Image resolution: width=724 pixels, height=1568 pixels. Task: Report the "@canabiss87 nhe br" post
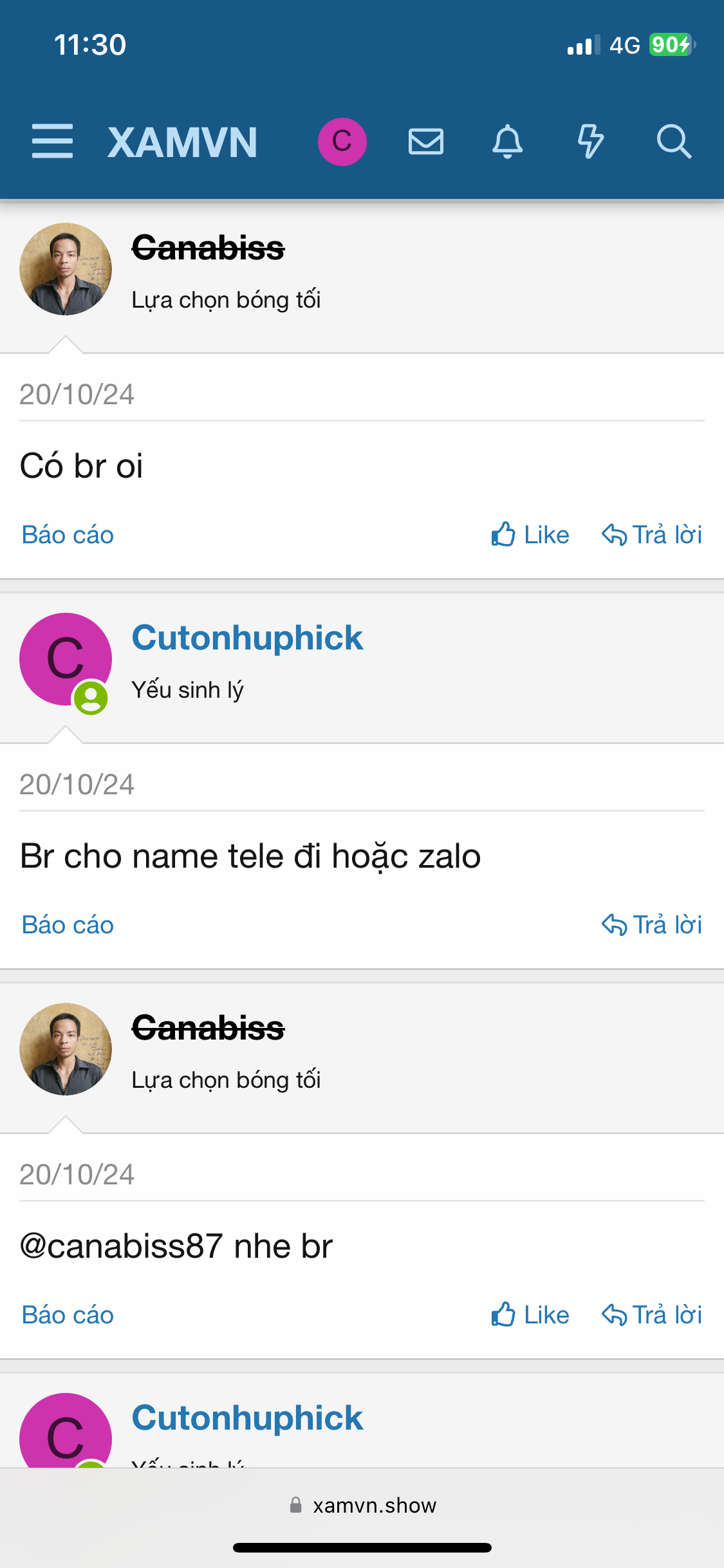point(68,1315)
